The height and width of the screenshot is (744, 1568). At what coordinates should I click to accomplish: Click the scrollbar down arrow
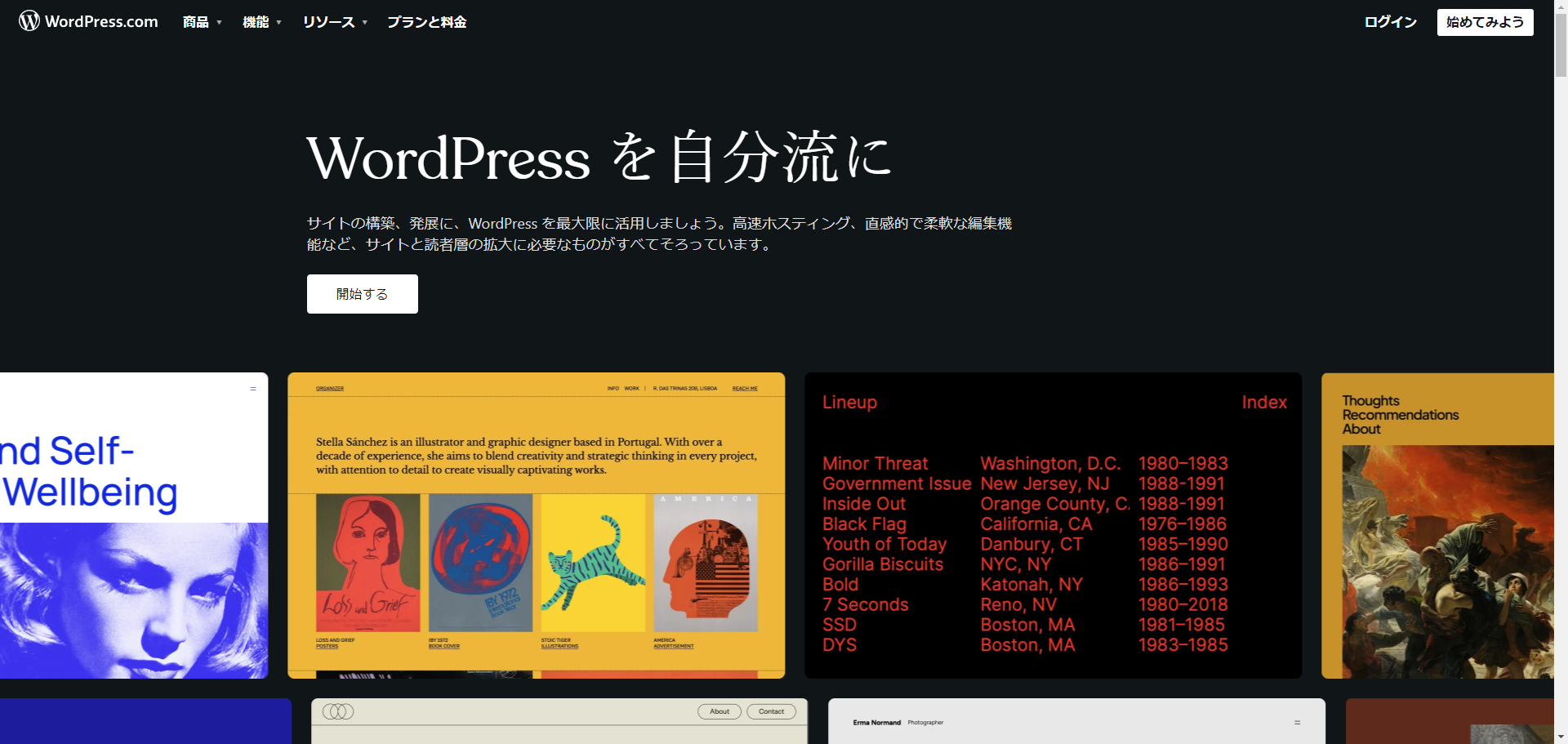(1561, 737)
